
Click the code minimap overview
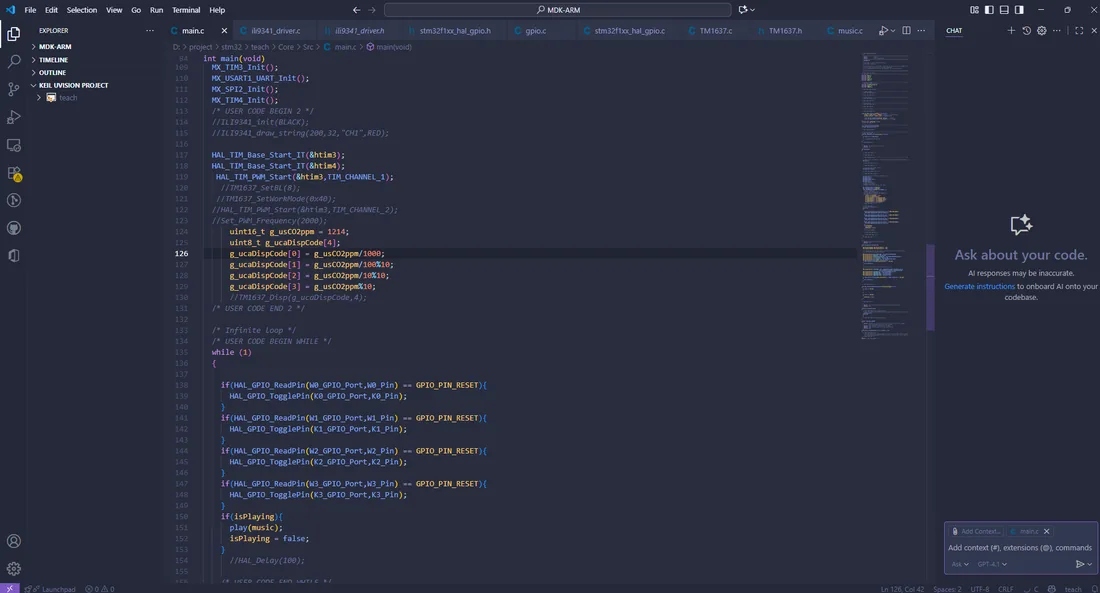(885, 196)
